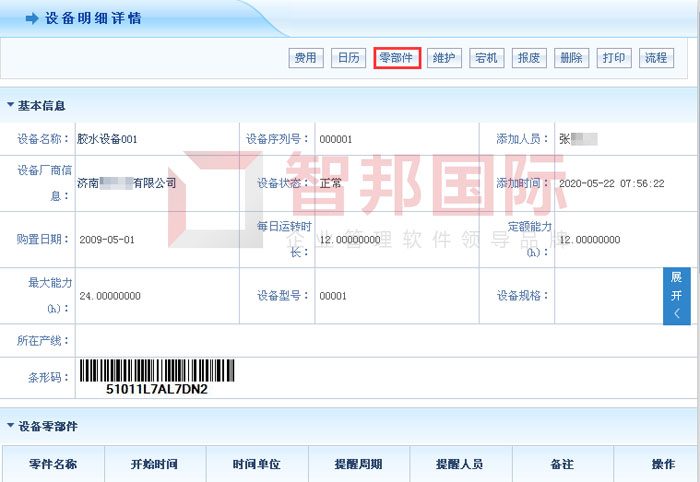Image resolution: width=700 pixels, height=482 pixels.
Task: Click the 报废 scrap button
Action: 528,58
